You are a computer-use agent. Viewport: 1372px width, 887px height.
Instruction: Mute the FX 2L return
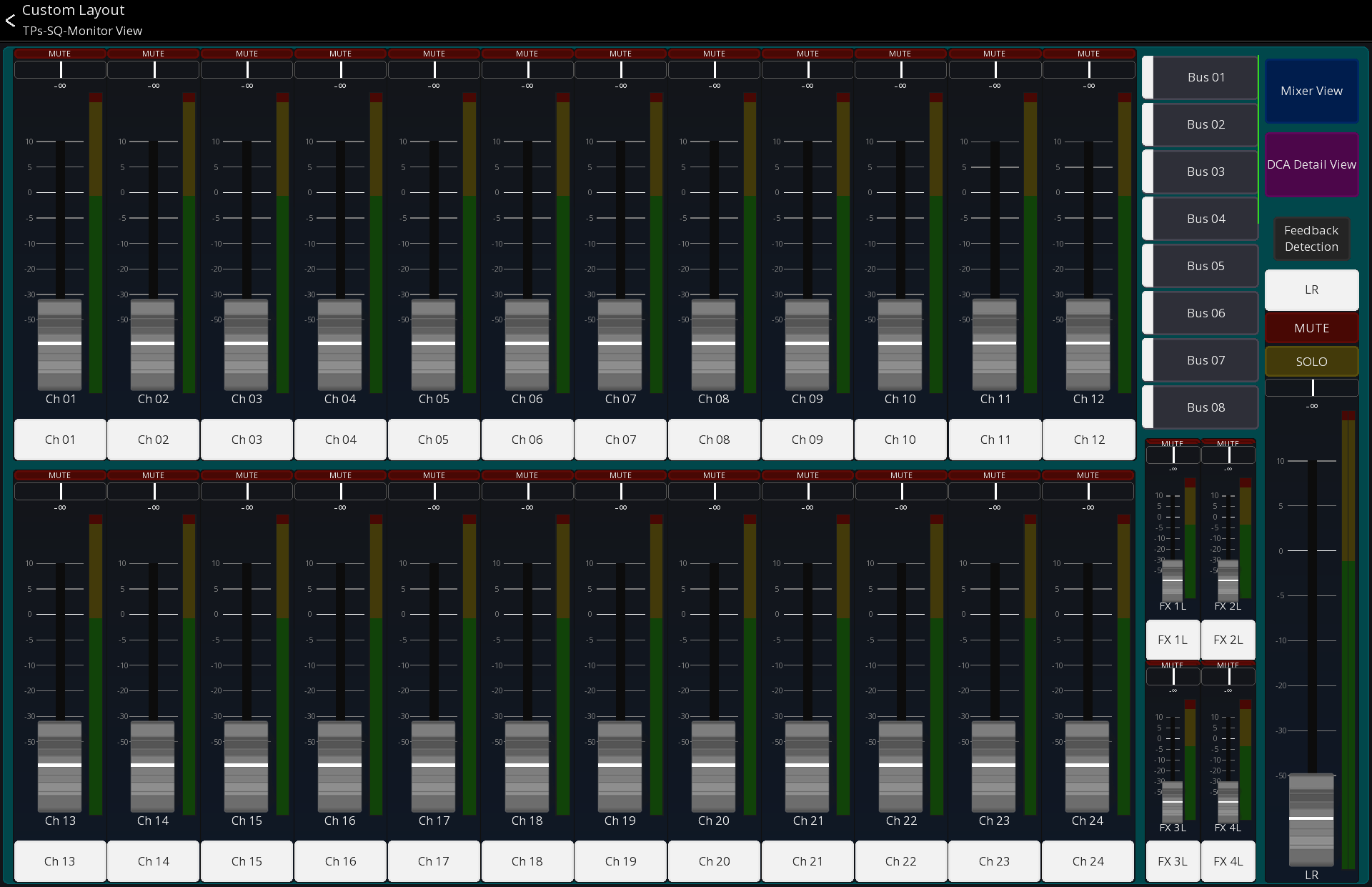1228,443
